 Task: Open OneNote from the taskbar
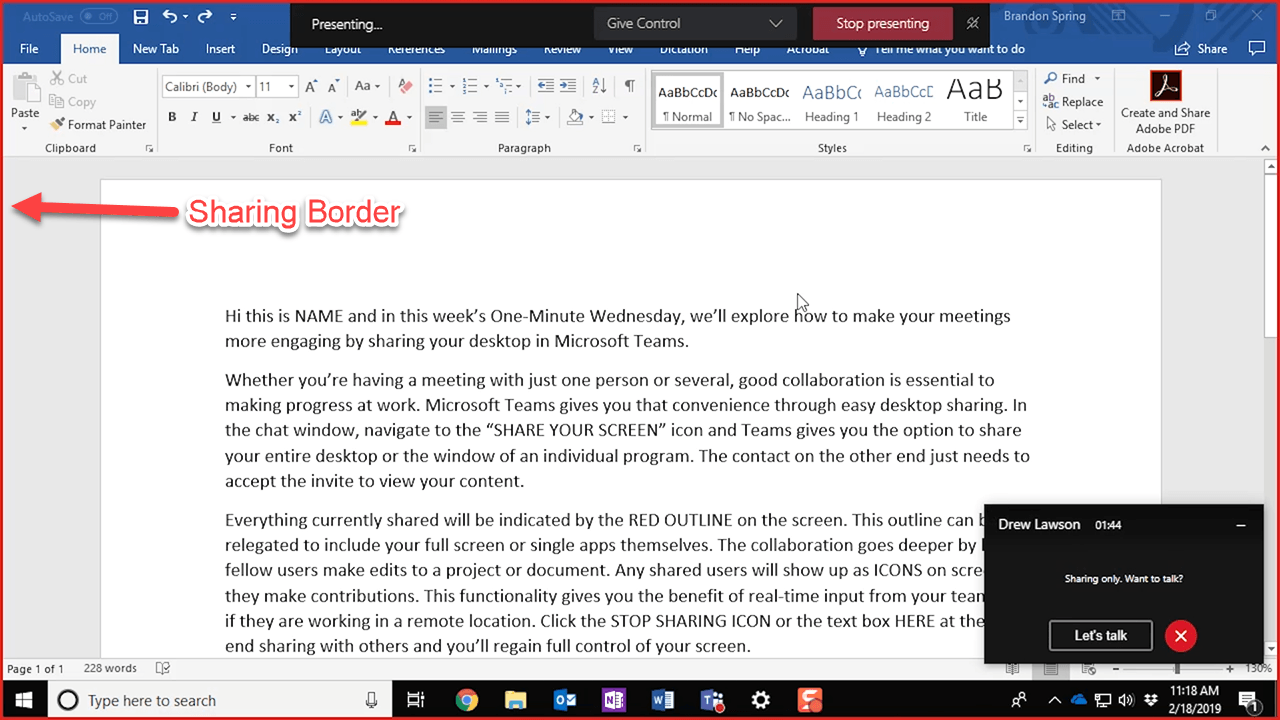click(614, 700)
